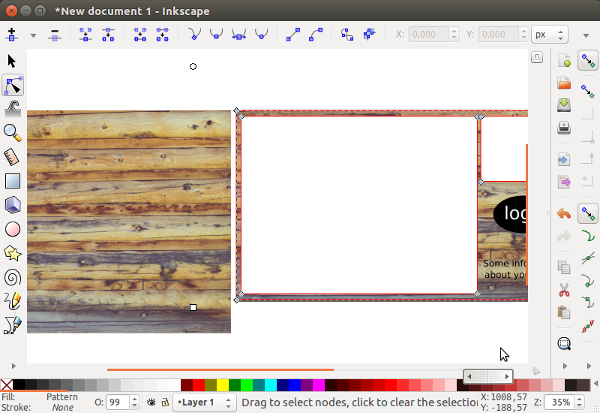Toggle the enable snapping button
The width and height of the screenshot is (600, 413).
pyautogui.click(x=589, y=62)
